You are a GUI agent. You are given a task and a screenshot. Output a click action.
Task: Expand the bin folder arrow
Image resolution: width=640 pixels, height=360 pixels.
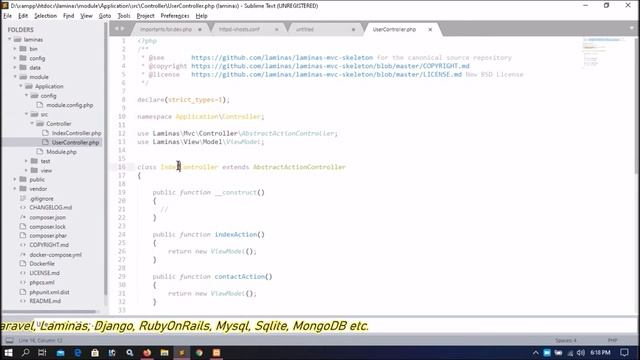[15, 49]
